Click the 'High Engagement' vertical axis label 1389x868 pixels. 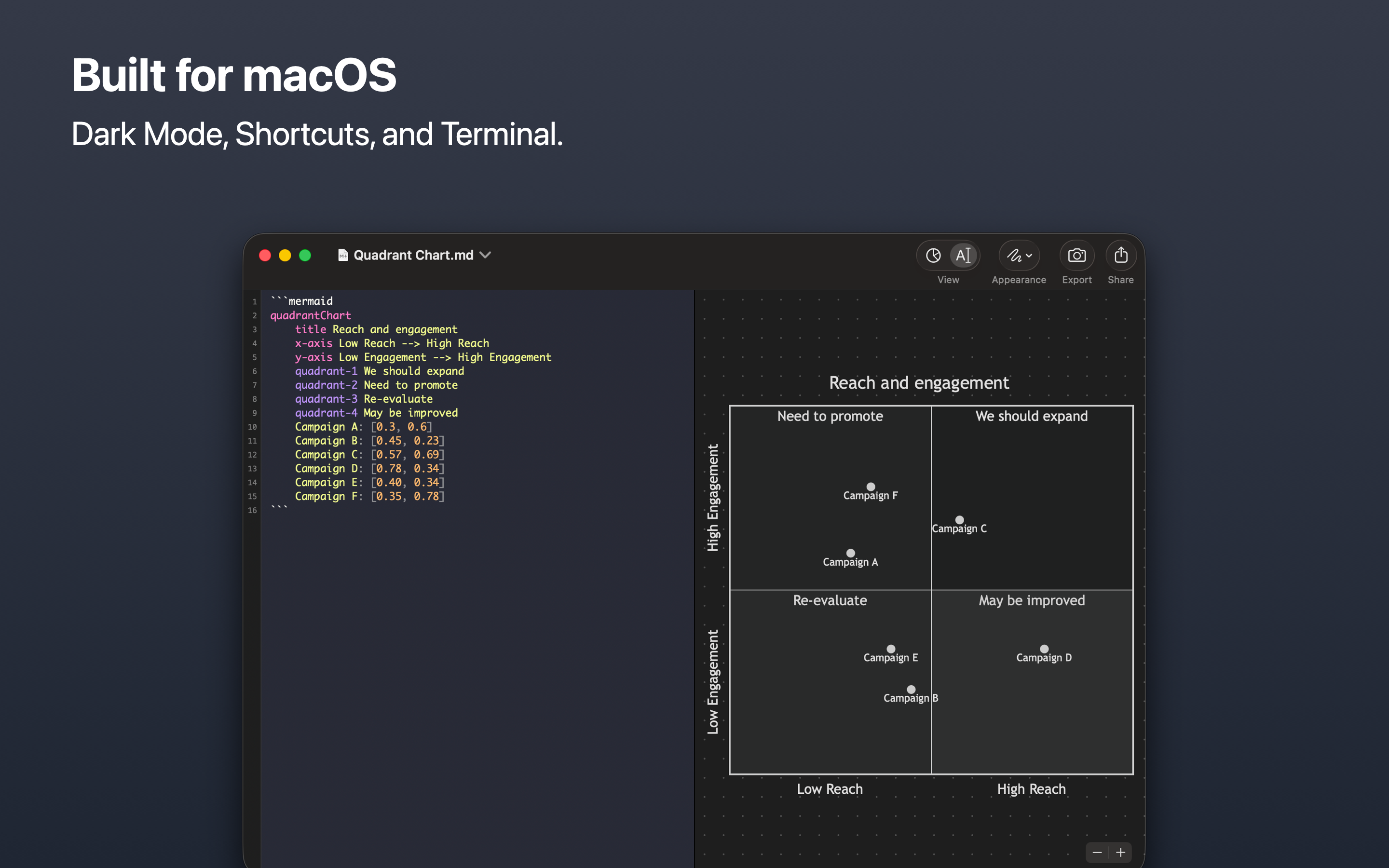pyautogui.click(x=713, y=498)
